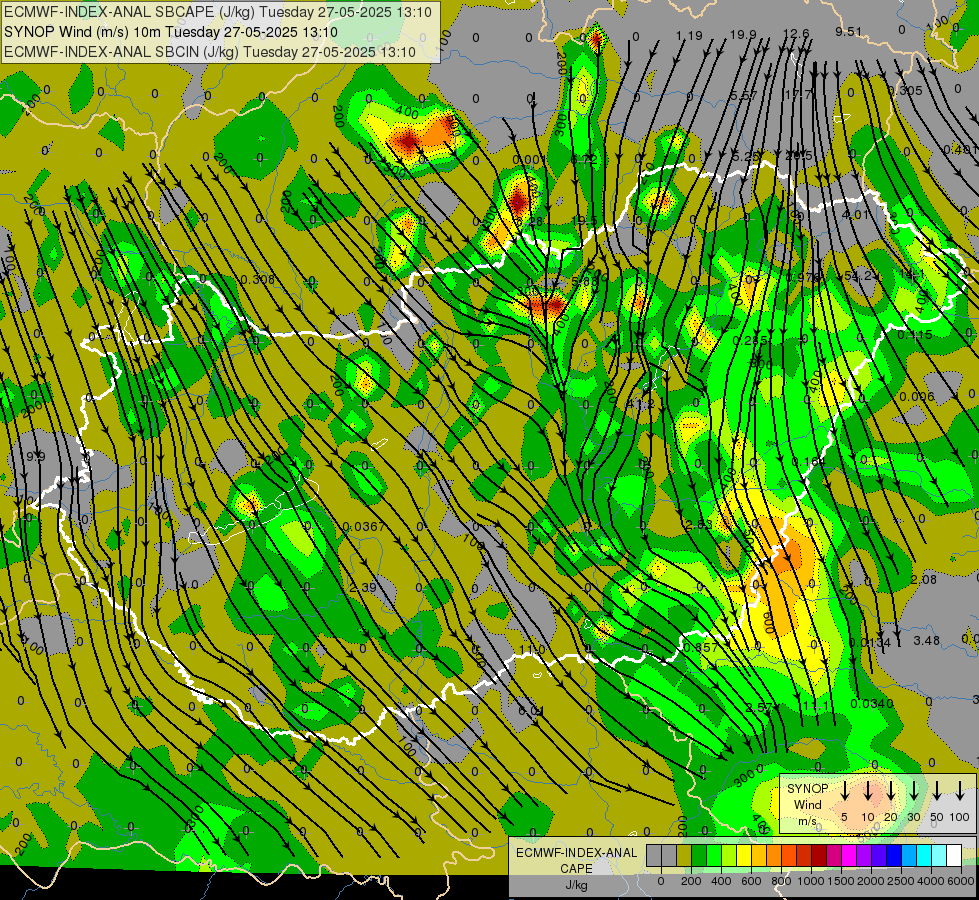This screenshot has width=979, height=900.
Task: Click the 10 m/s wind arrow in legend
Action: click(x=867, y=791)
